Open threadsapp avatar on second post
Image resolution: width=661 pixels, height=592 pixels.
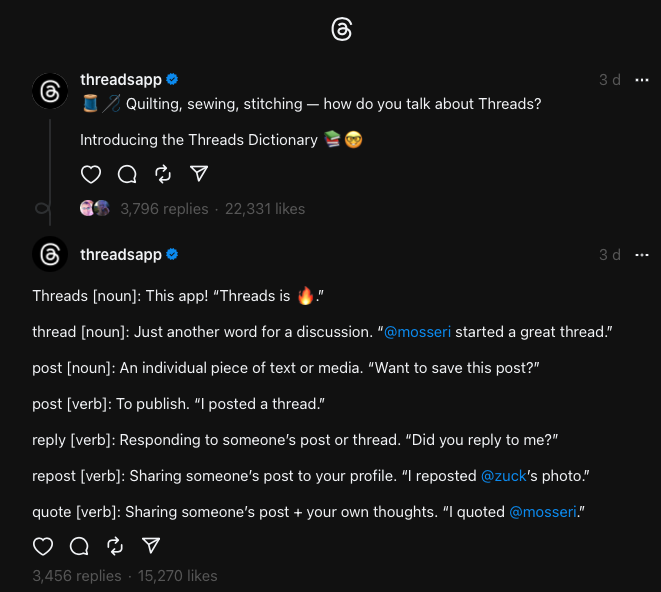pos(49,255)
